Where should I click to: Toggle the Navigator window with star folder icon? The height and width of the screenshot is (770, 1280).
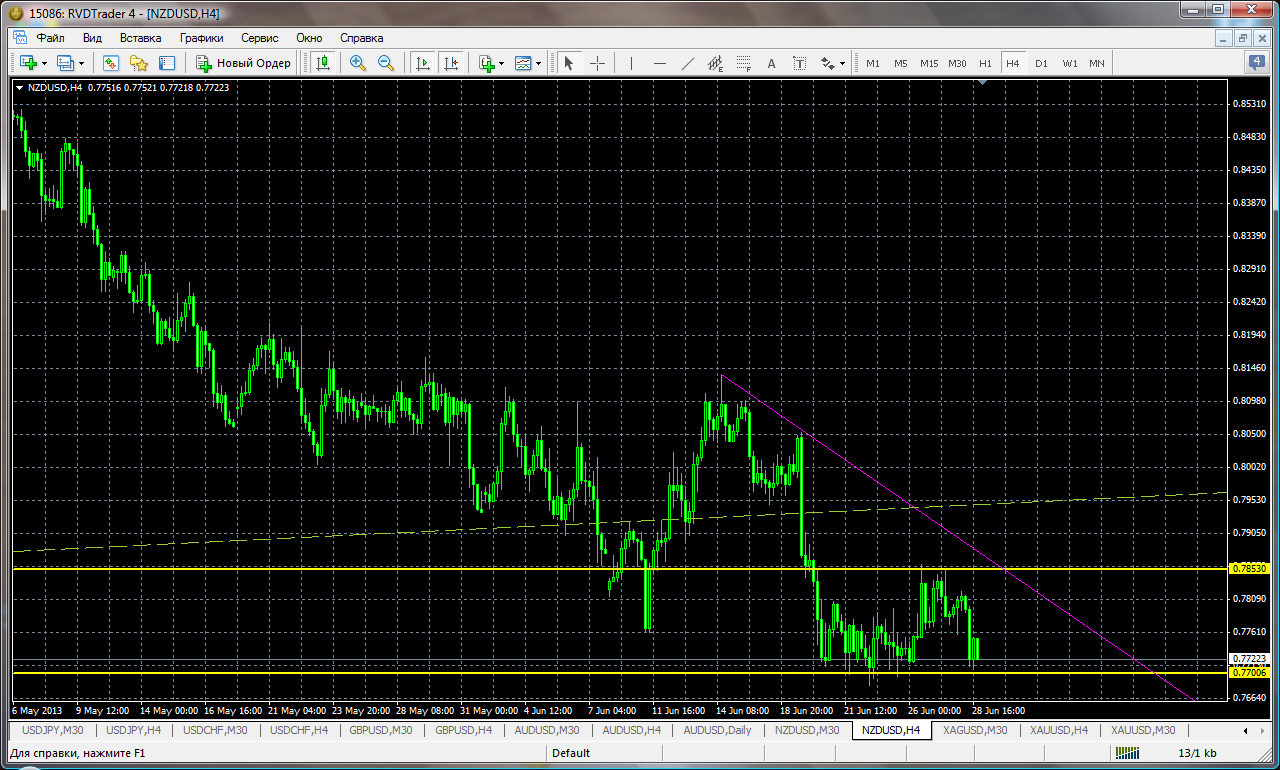pyautogui.click(x=139, y=63)
